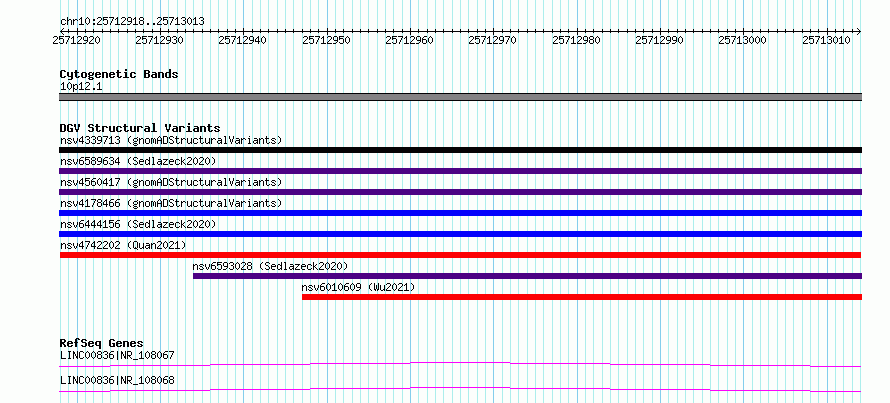Screen dimensions: 890x403
Task: Click the nsv6010609 (Wu2021) label
Action: (x=358, y=287)
